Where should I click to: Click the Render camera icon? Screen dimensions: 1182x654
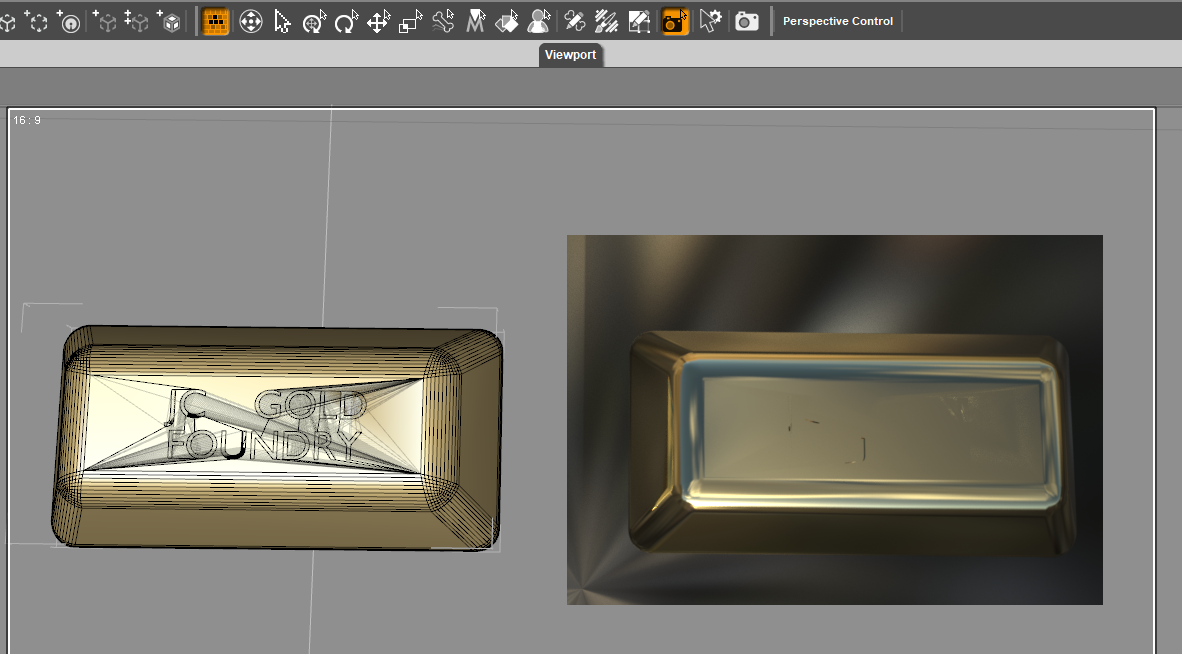point(746,22)
